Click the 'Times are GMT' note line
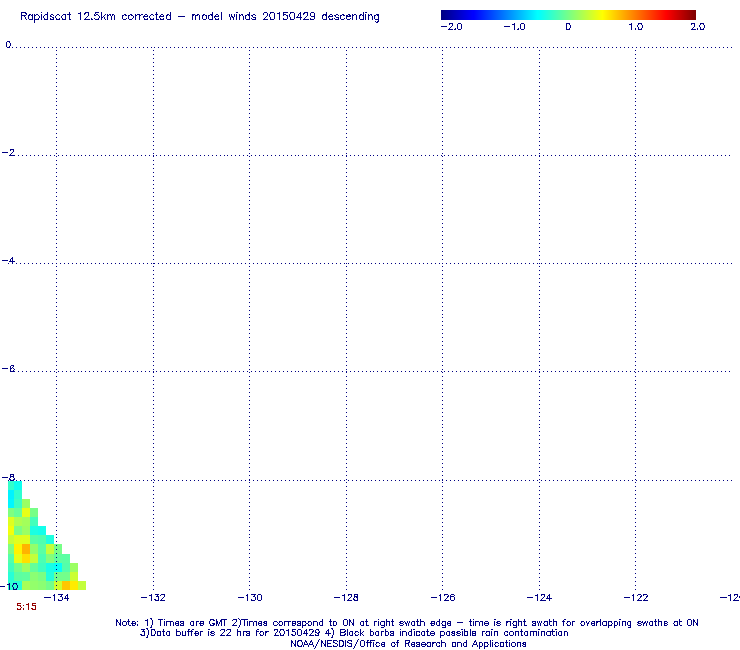The image size is (740, 650). (407, 623)
